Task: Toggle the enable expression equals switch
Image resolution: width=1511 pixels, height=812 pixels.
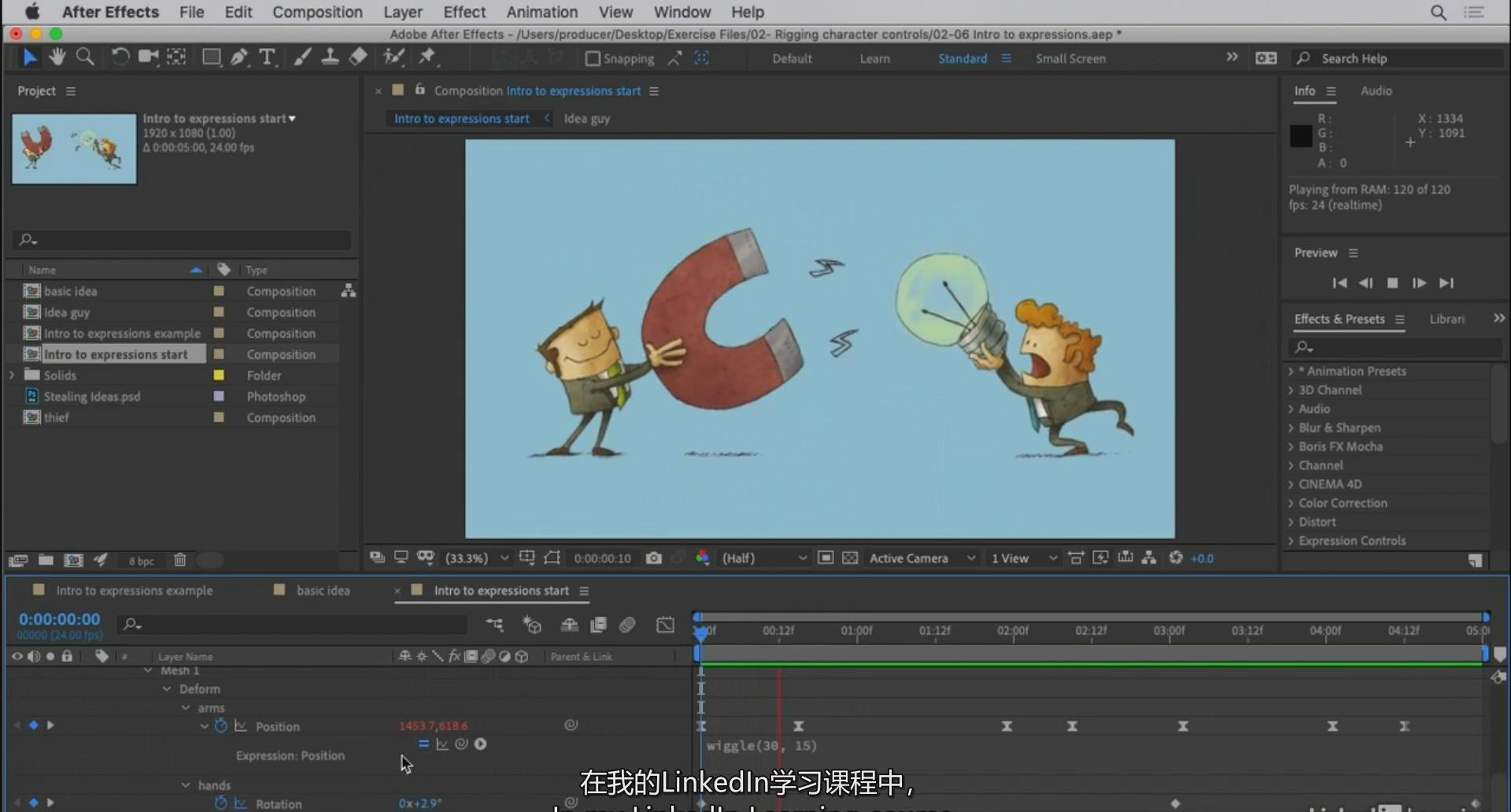Action: [x=423, y=744]
